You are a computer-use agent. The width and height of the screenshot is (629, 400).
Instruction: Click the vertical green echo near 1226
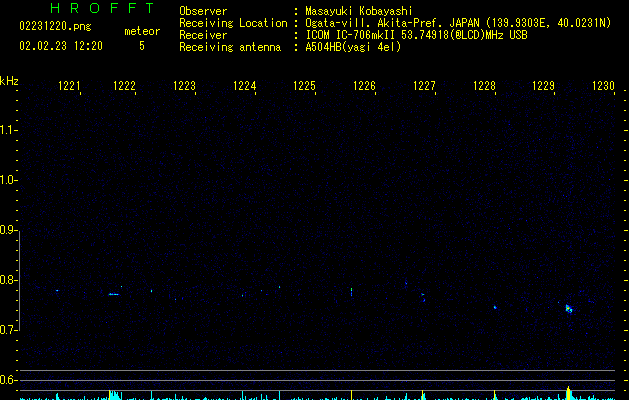(x=351, y=292)
